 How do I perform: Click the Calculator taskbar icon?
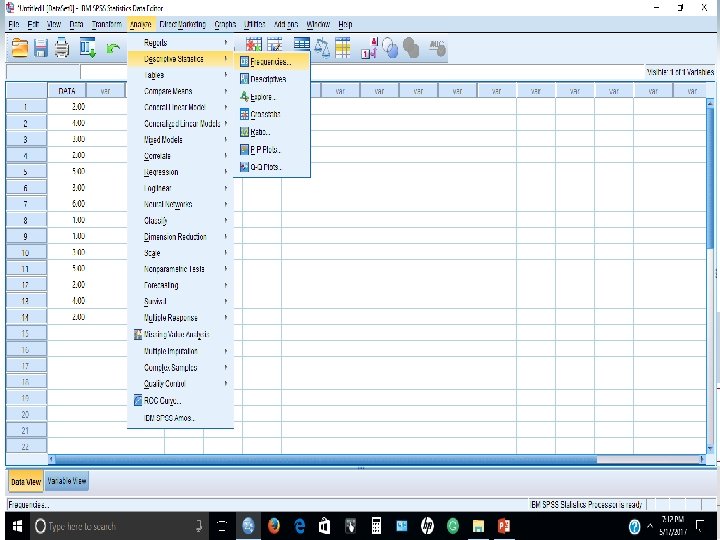click(x=376, y=526)
